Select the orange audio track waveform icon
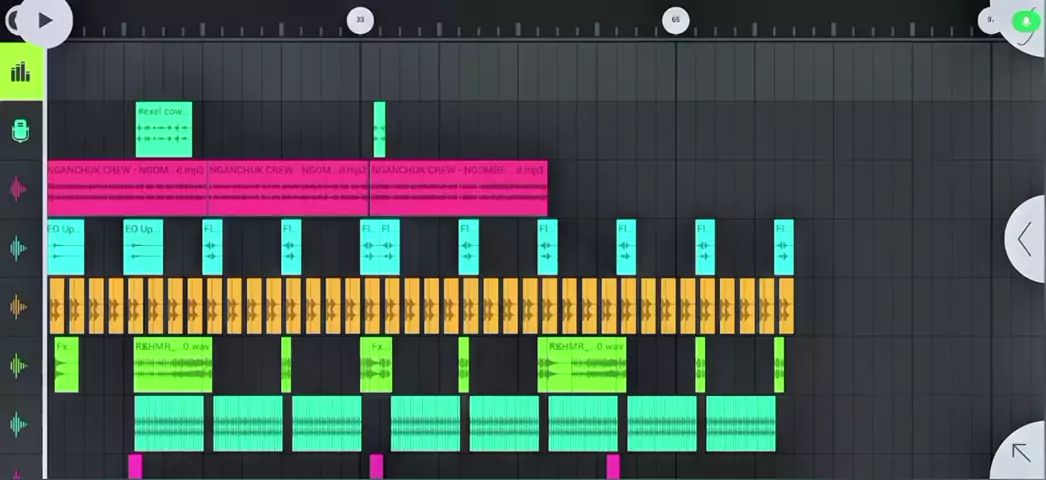 tap(19, 306)
